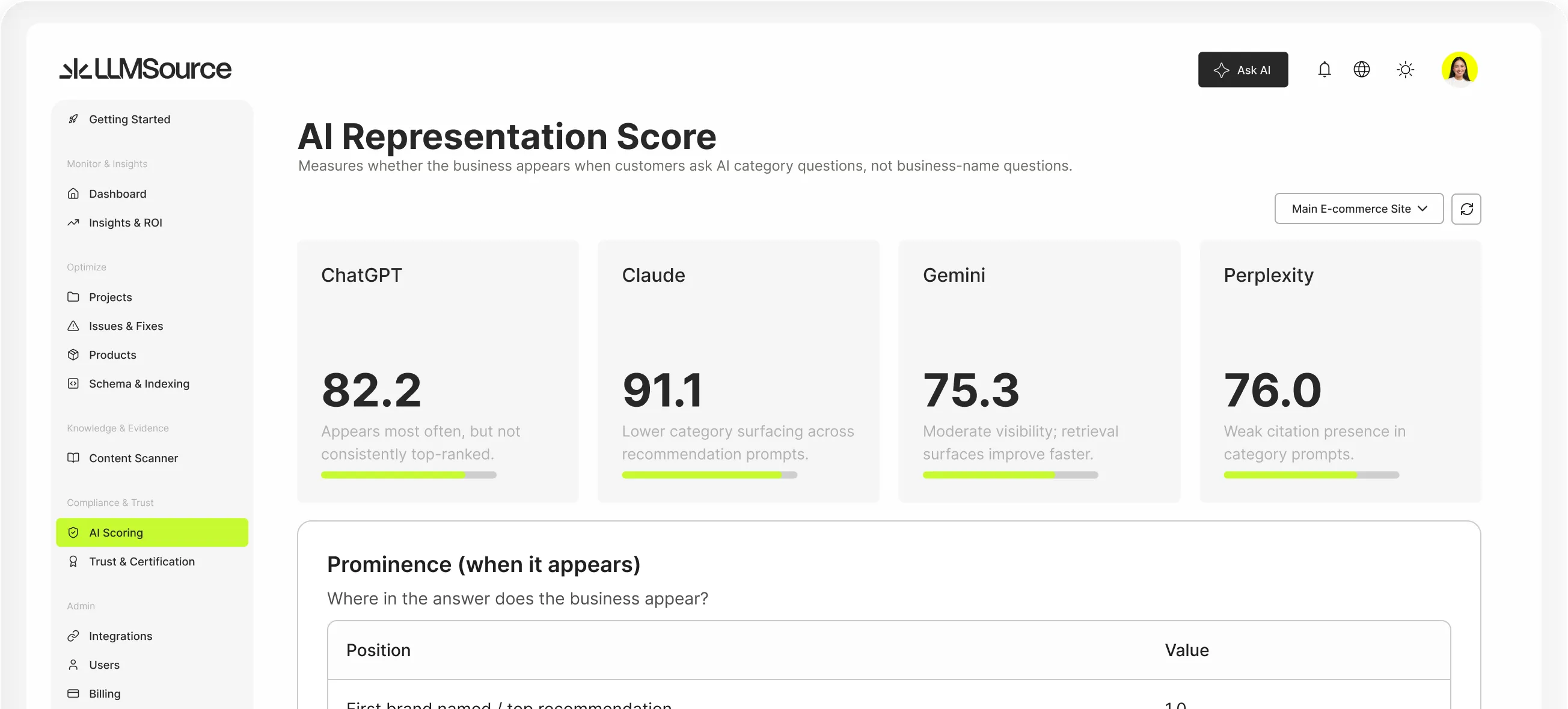Viewport: 1568px width, 709px height.
Task: Select the Gemini 75.3 score value
Action: (971, 391)
